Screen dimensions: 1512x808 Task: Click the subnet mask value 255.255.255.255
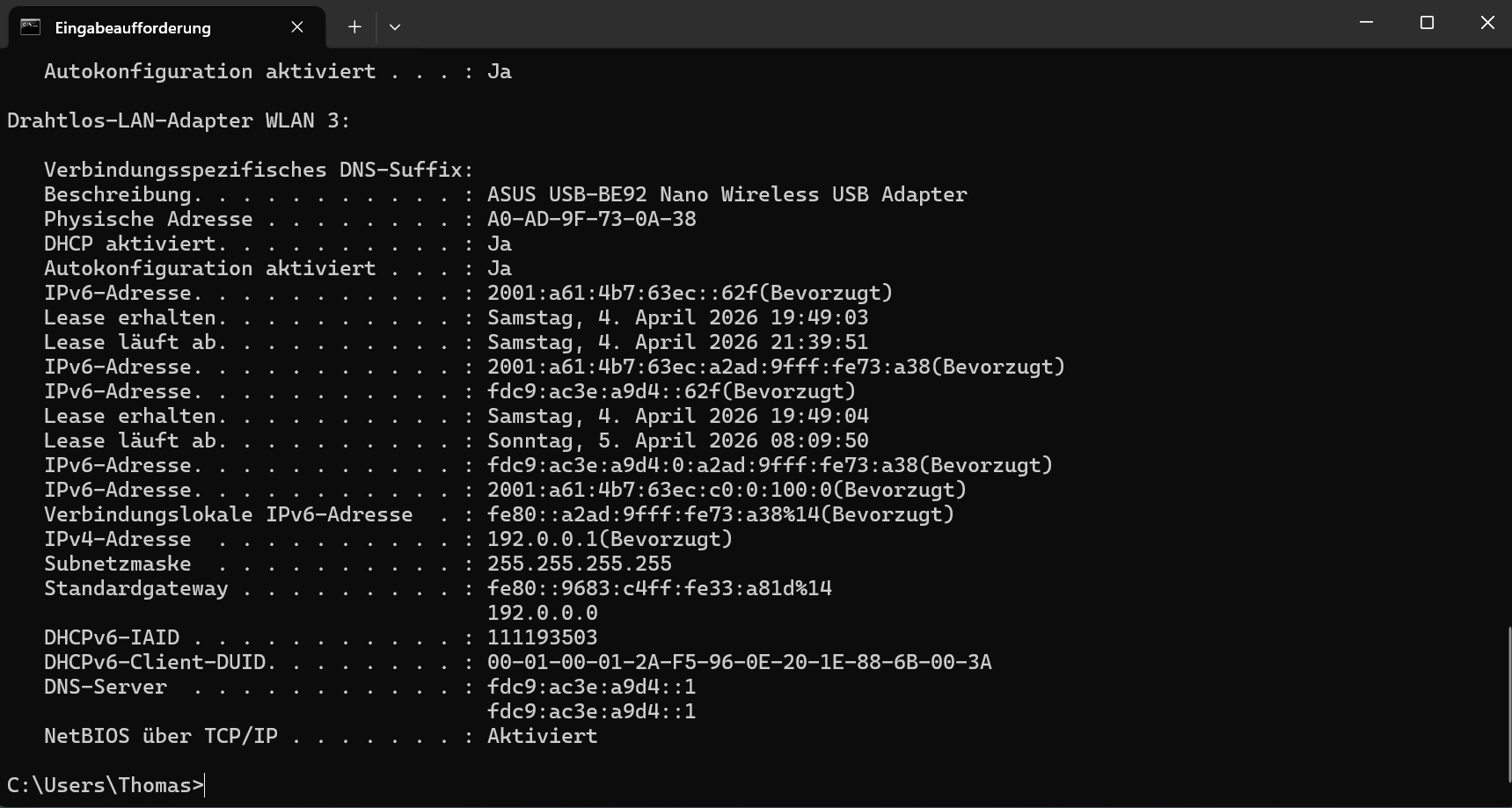pos(579,564)
